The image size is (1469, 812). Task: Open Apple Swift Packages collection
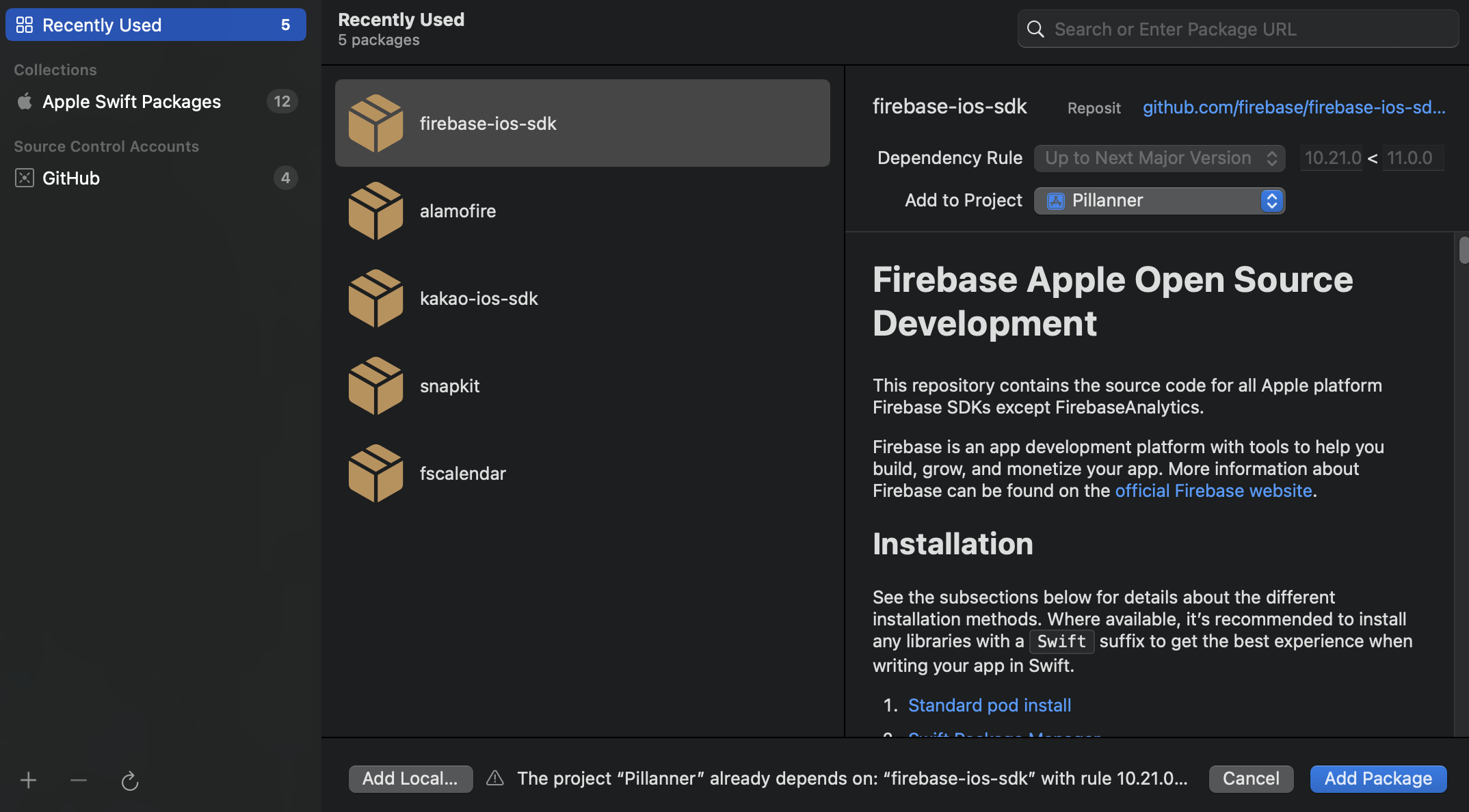(x=156, y=101)
